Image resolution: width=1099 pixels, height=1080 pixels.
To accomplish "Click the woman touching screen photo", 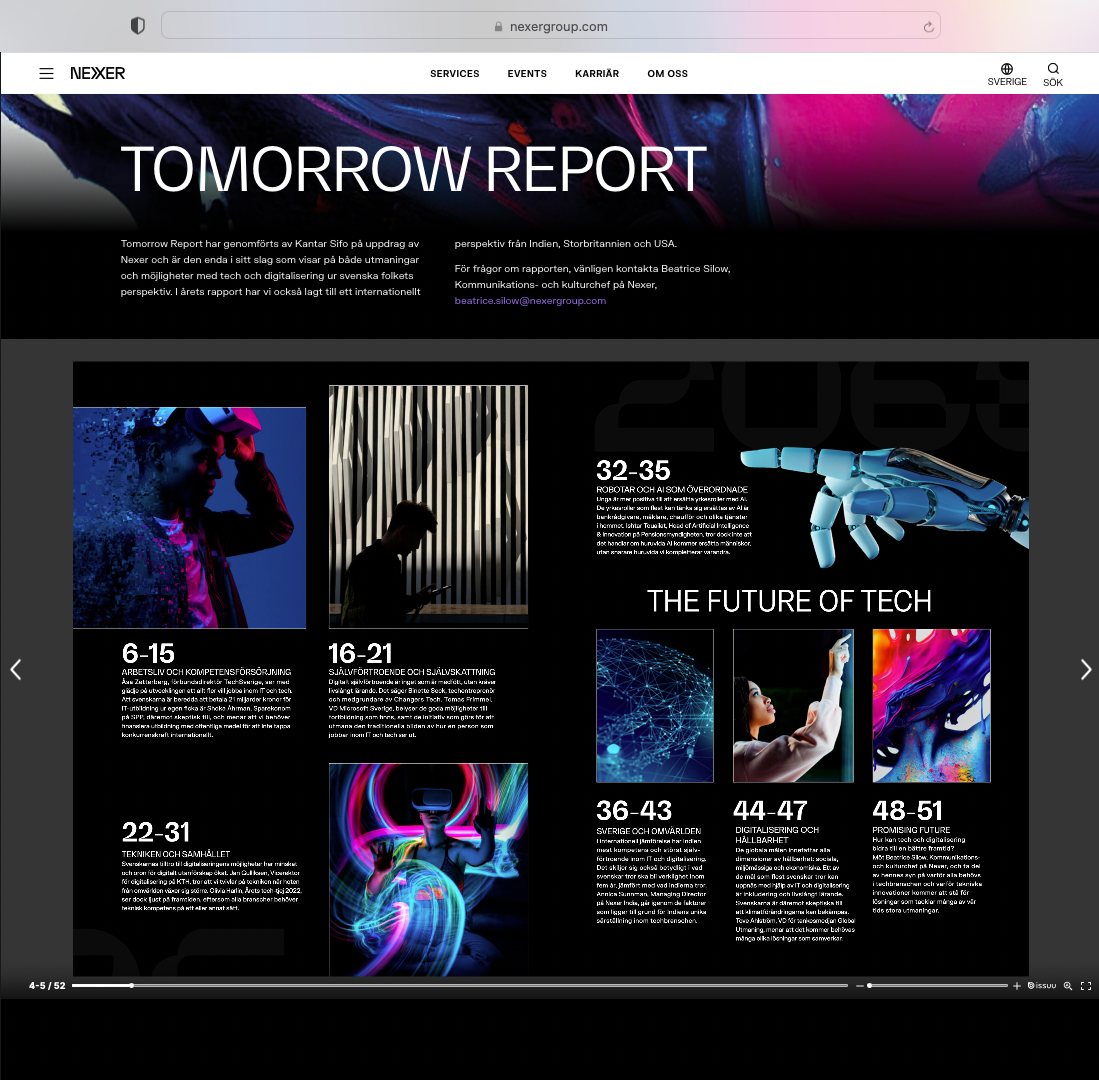I will click(793, 705).
